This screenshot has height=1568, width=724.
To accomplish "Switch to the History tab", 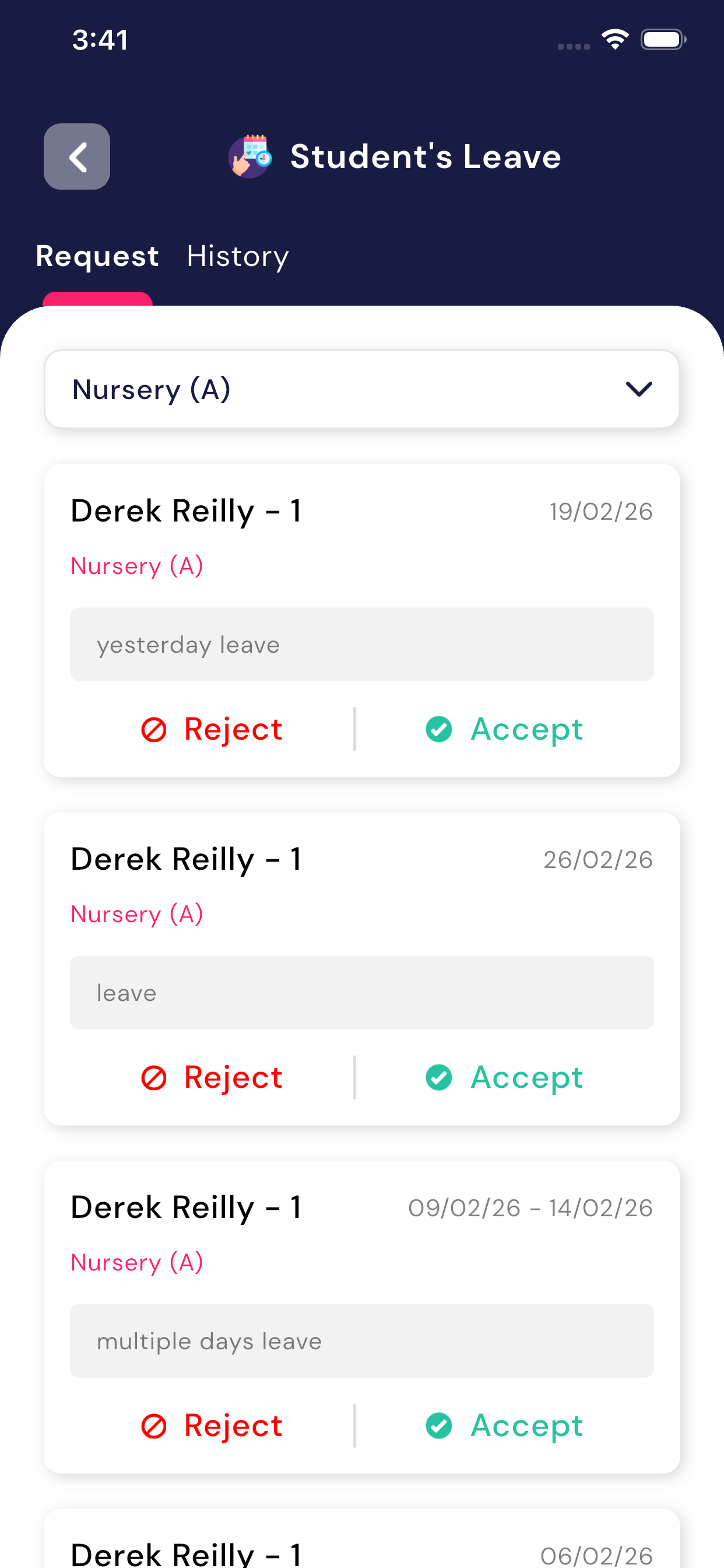I will pyautogui.click(x=237, y=256).
